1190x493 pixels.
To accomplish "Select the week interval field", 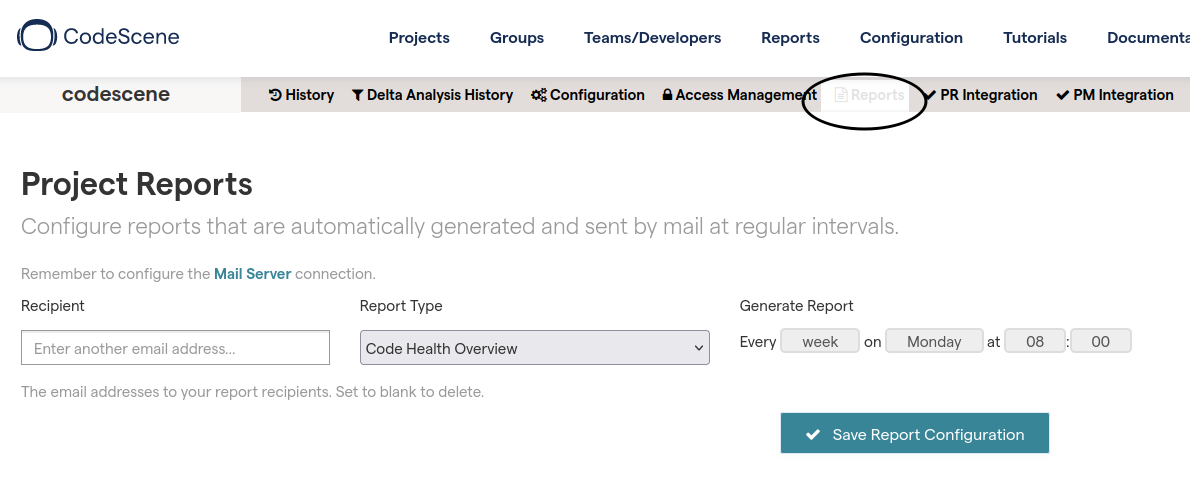I will 820,341.
